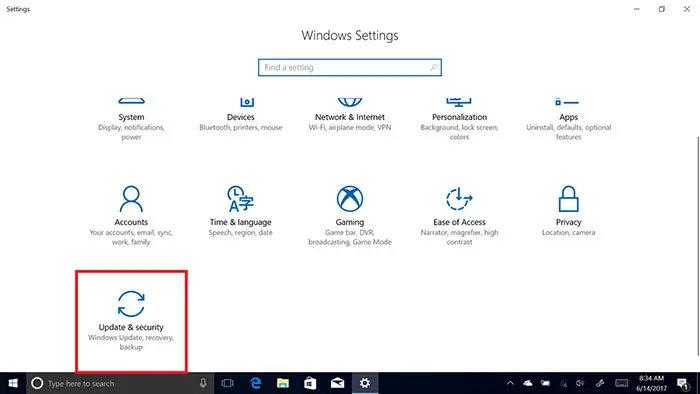Click the magnifier icon in the settings search box

tap(433, 67)
